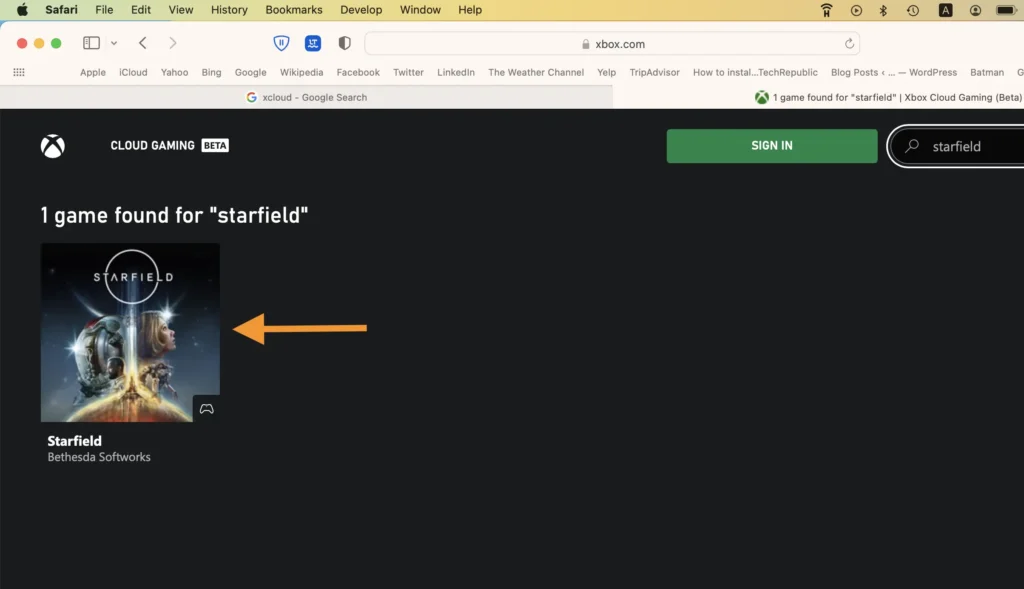1024x589 pixels.
Task: Open the Bing bookmark
Action: [x=212, y=72]
